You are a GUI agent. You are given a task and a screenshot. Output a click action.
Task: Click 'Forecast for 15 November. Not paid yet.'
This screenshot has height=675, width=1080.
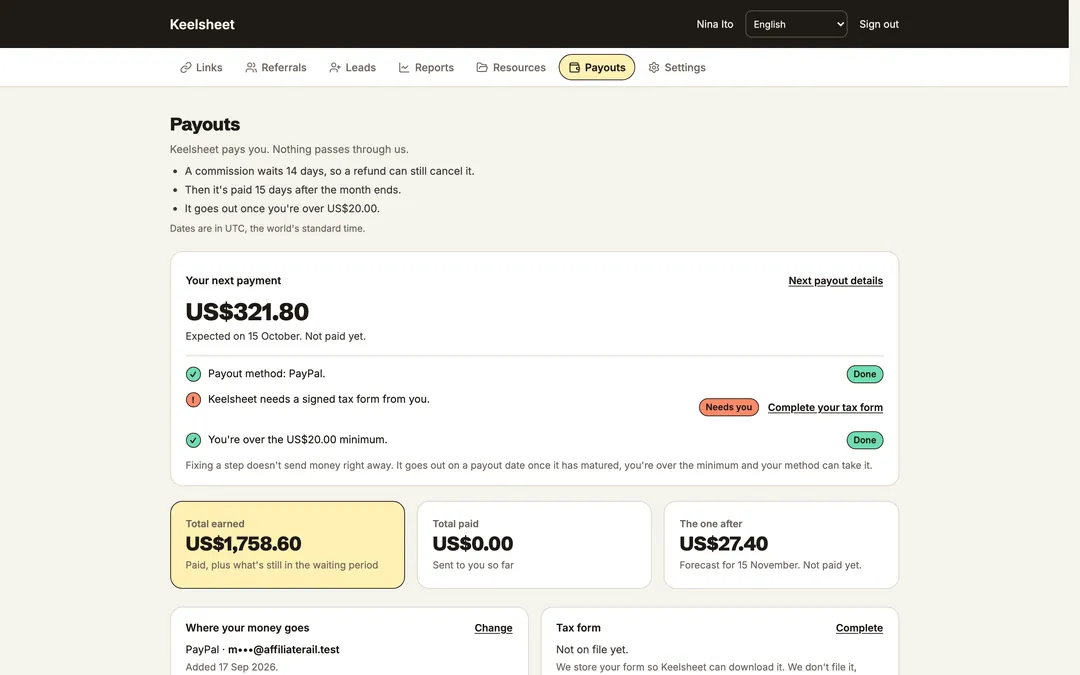pyautogui.click(x=770, y=565)
